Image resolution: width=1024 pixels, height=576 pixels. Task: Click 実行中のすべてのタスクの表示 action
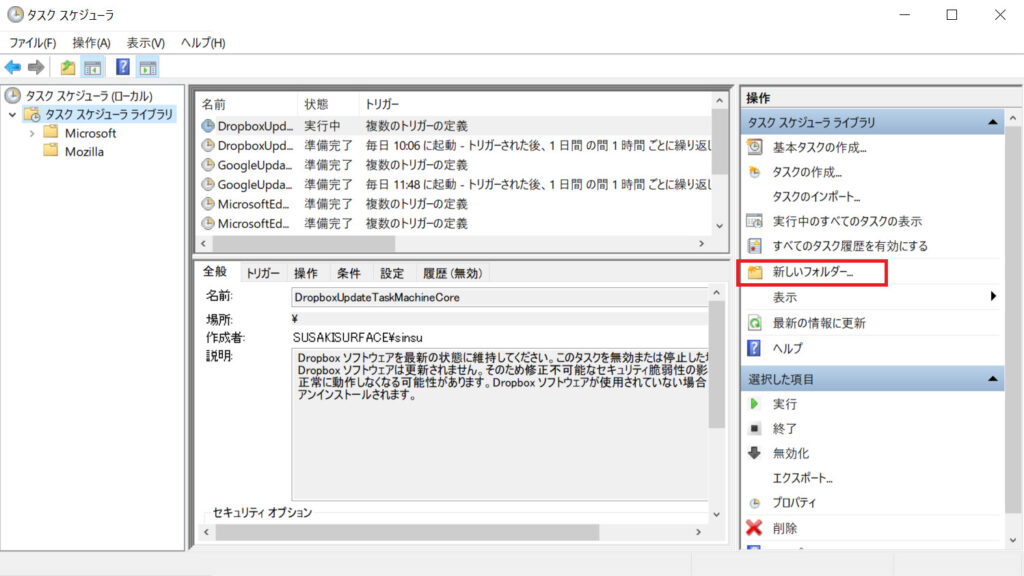click(847, 221)
